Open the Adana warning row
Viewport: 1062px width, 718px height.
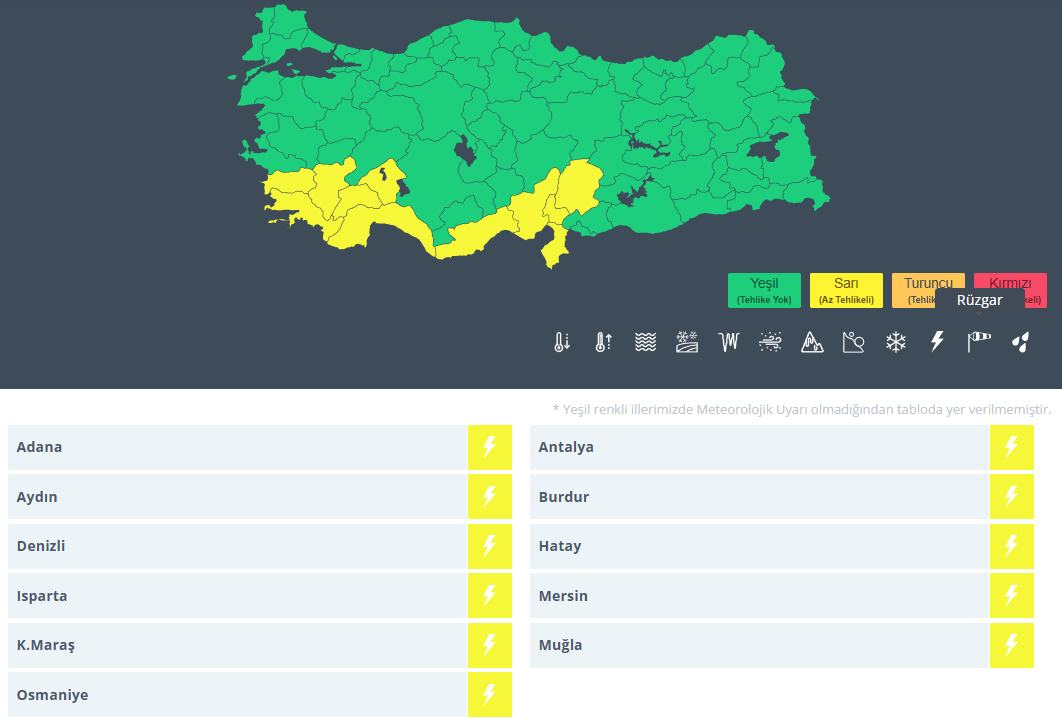tap(238, 447)
